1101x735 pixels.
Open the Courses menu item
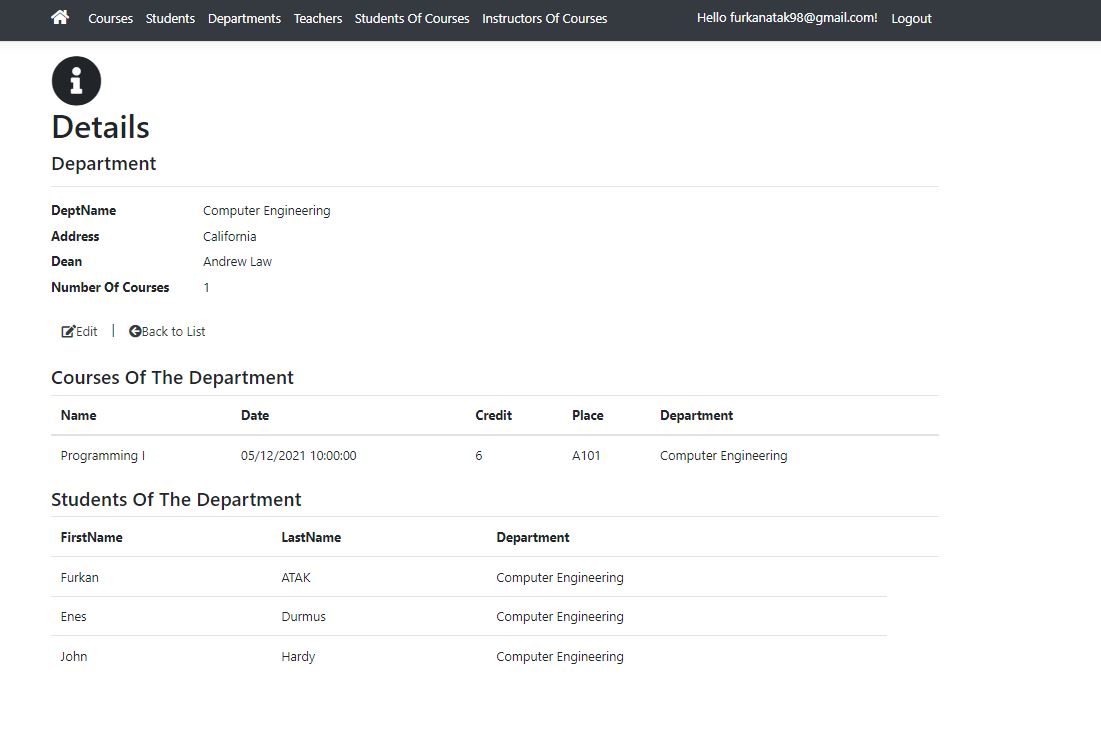(110, 18)
